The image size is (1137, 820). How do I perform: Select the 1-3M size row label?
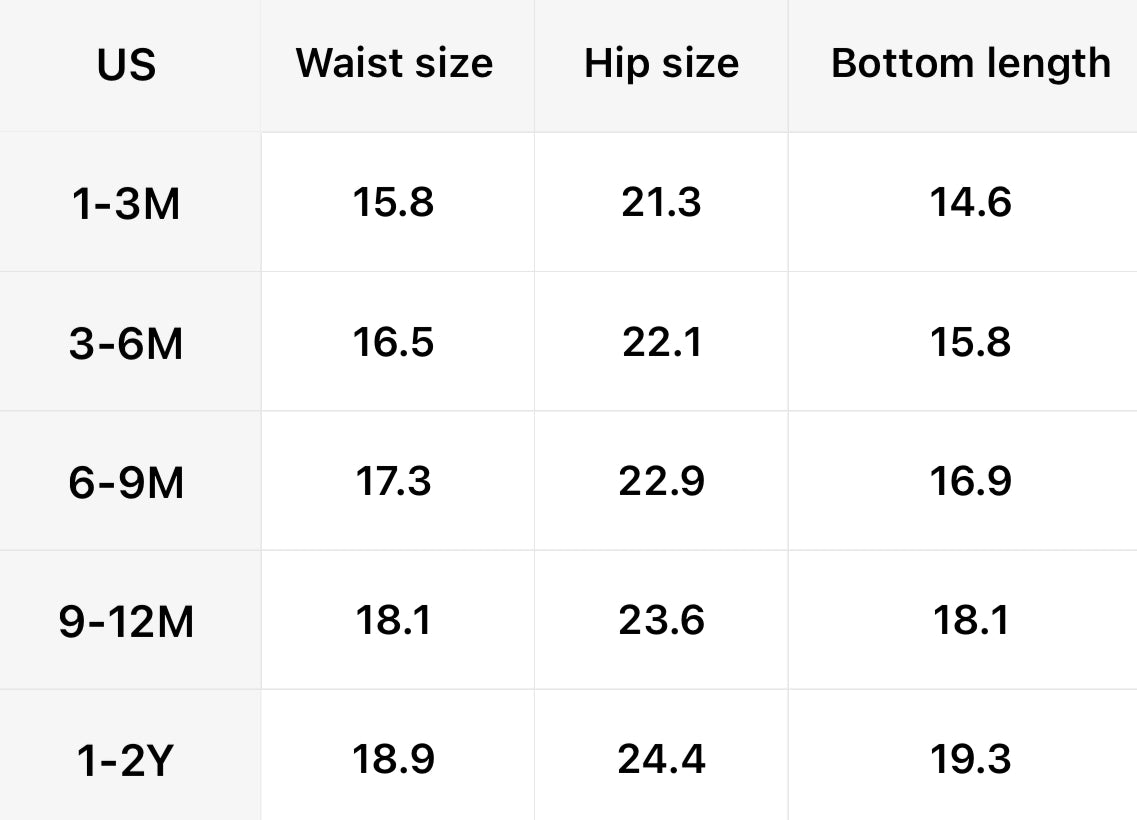127,204
